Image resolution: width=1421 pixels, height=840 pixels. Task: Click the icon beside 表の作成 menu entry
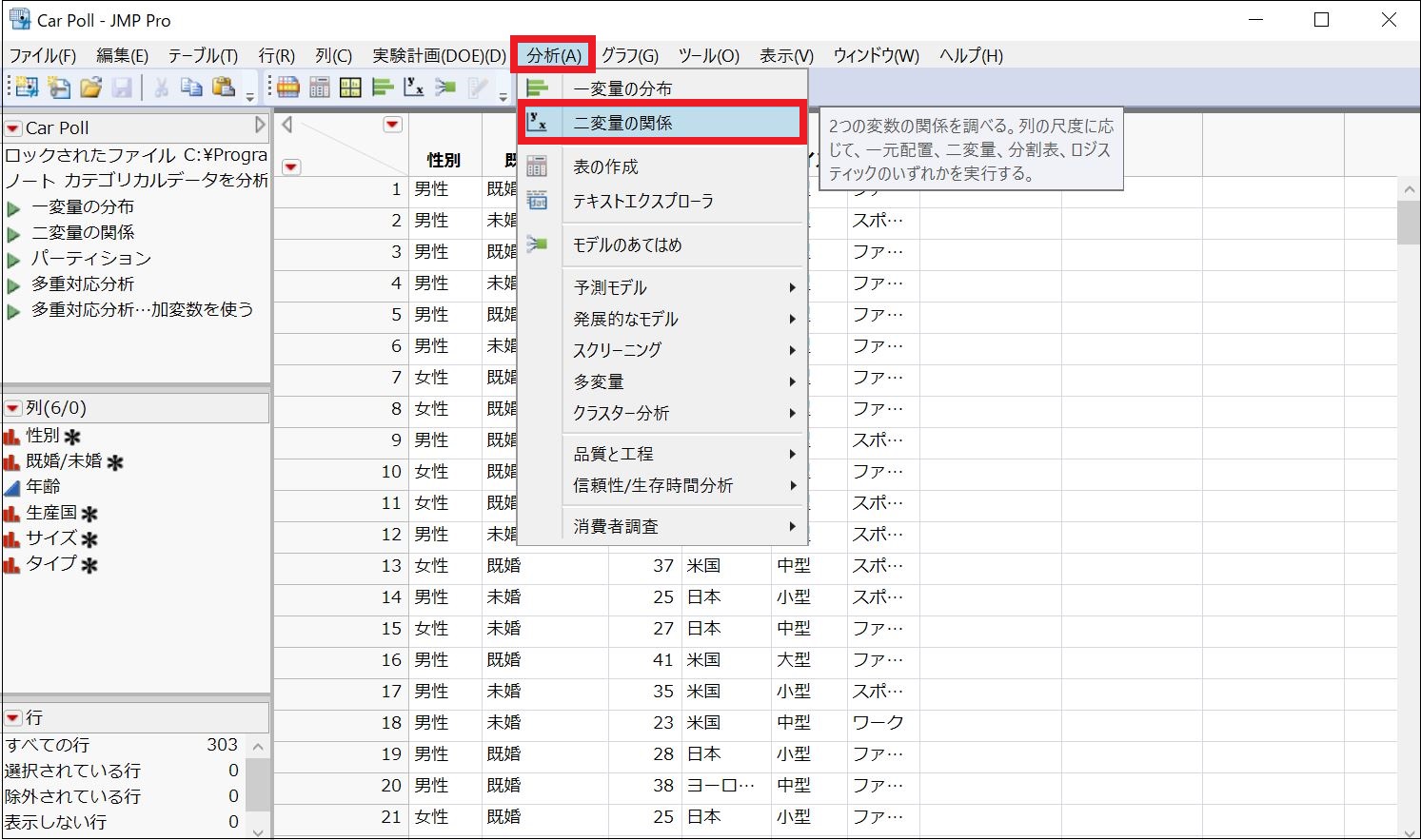coord(537,166)
